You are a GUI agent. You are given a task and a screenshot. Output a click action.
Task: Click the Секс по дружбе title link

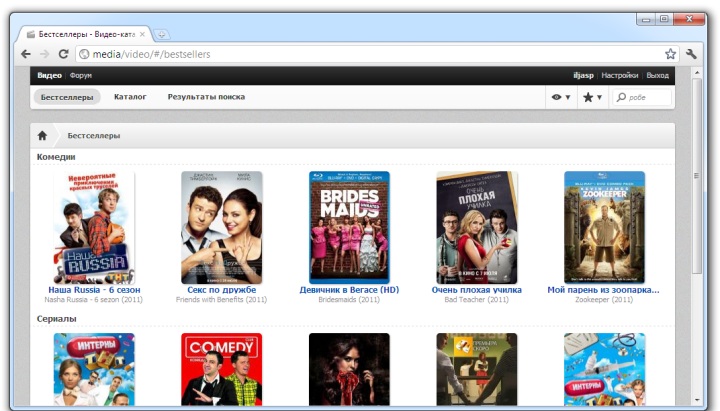pos(222,290)
